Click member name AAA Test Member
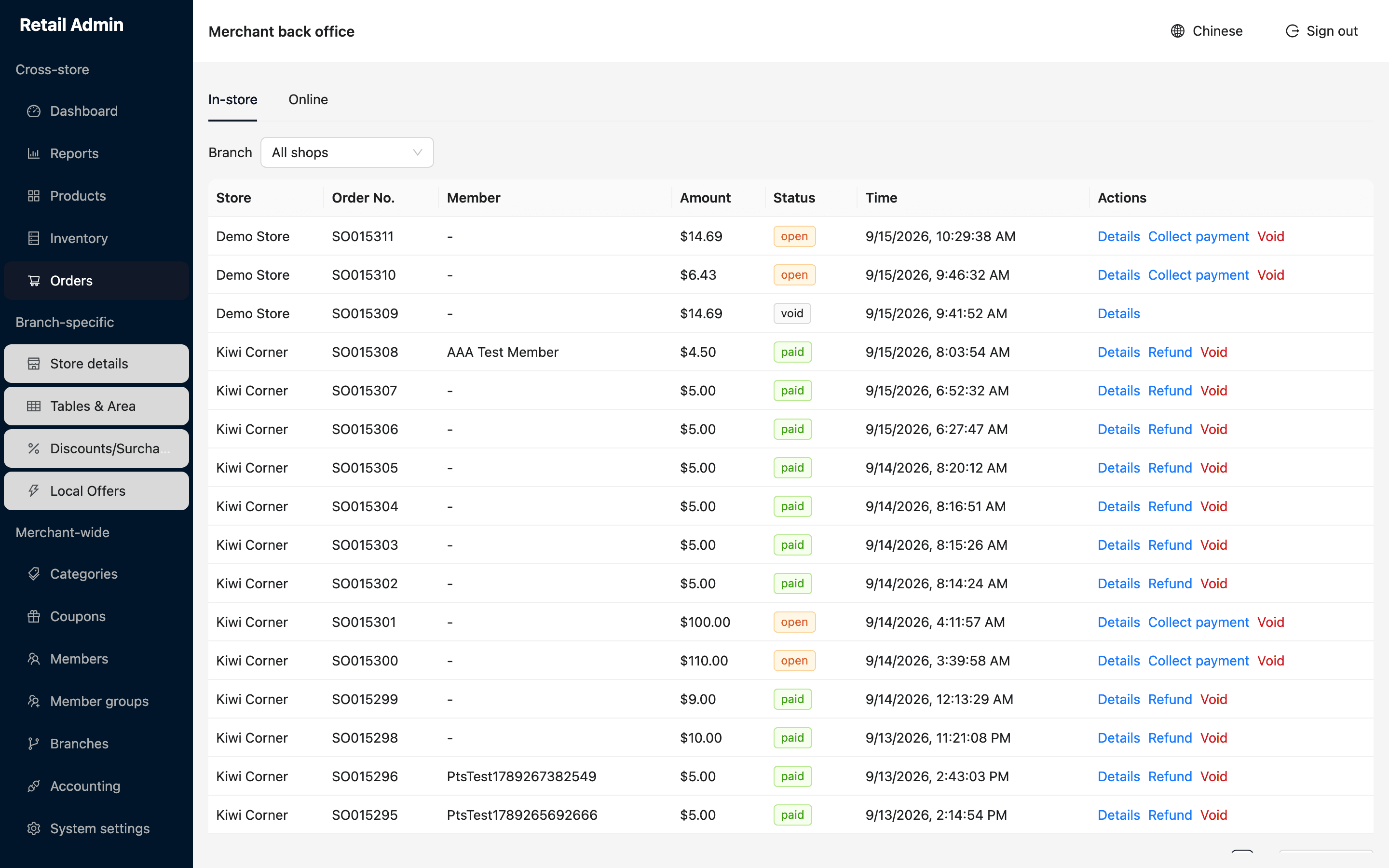1389x868 pixels. point(503,352)
